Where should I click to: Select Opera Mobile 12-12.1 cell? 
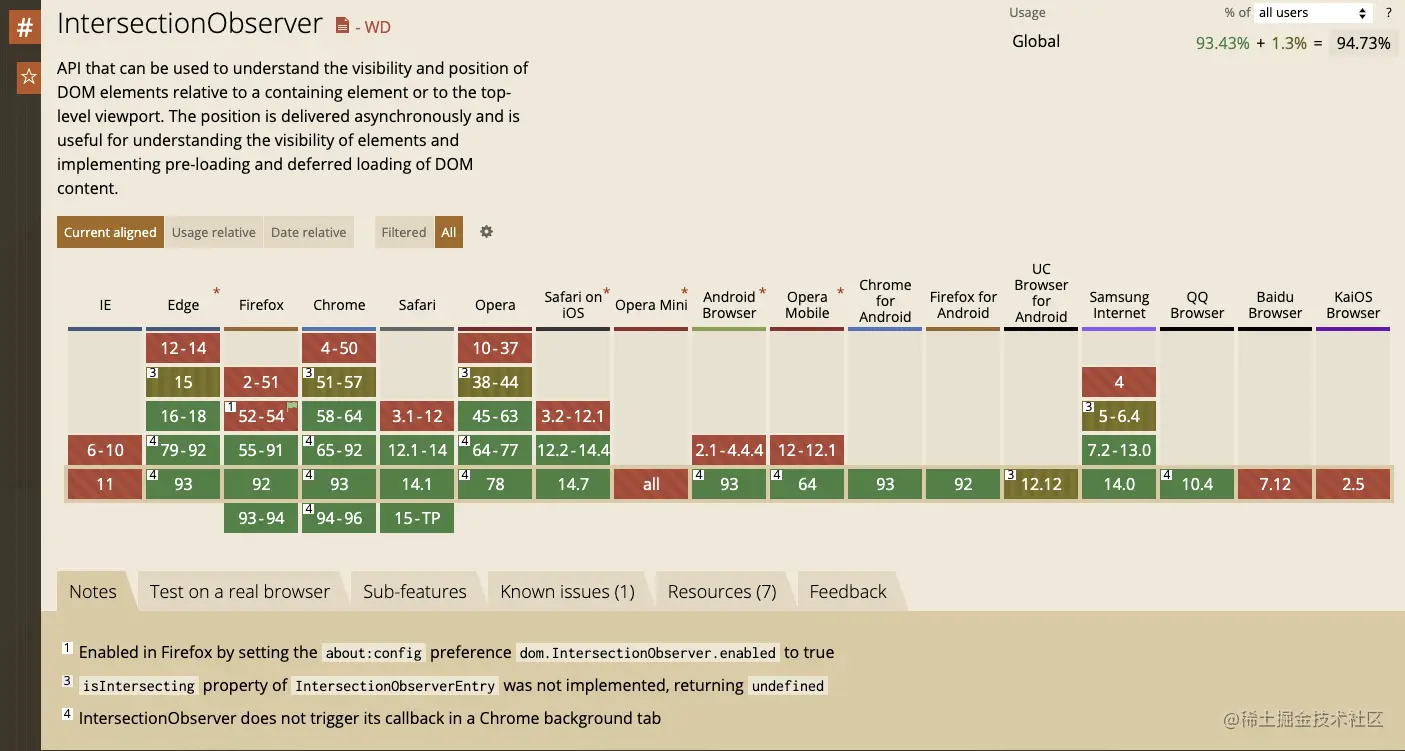[807, 450]
